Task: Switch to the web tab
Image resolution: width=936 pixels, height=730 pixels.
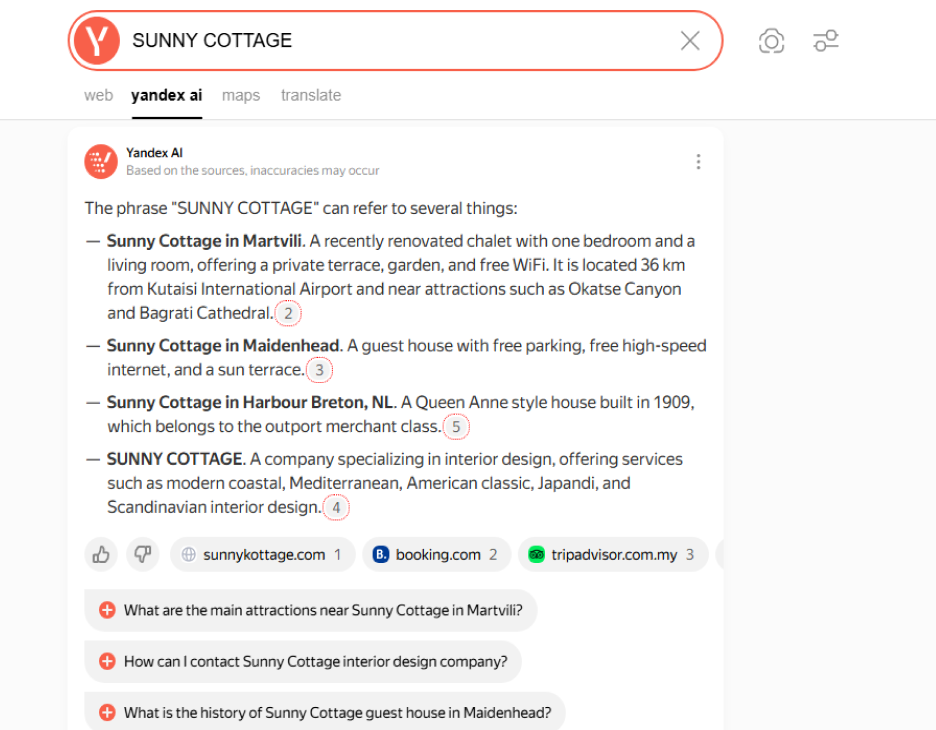Action: click(98, 96)
